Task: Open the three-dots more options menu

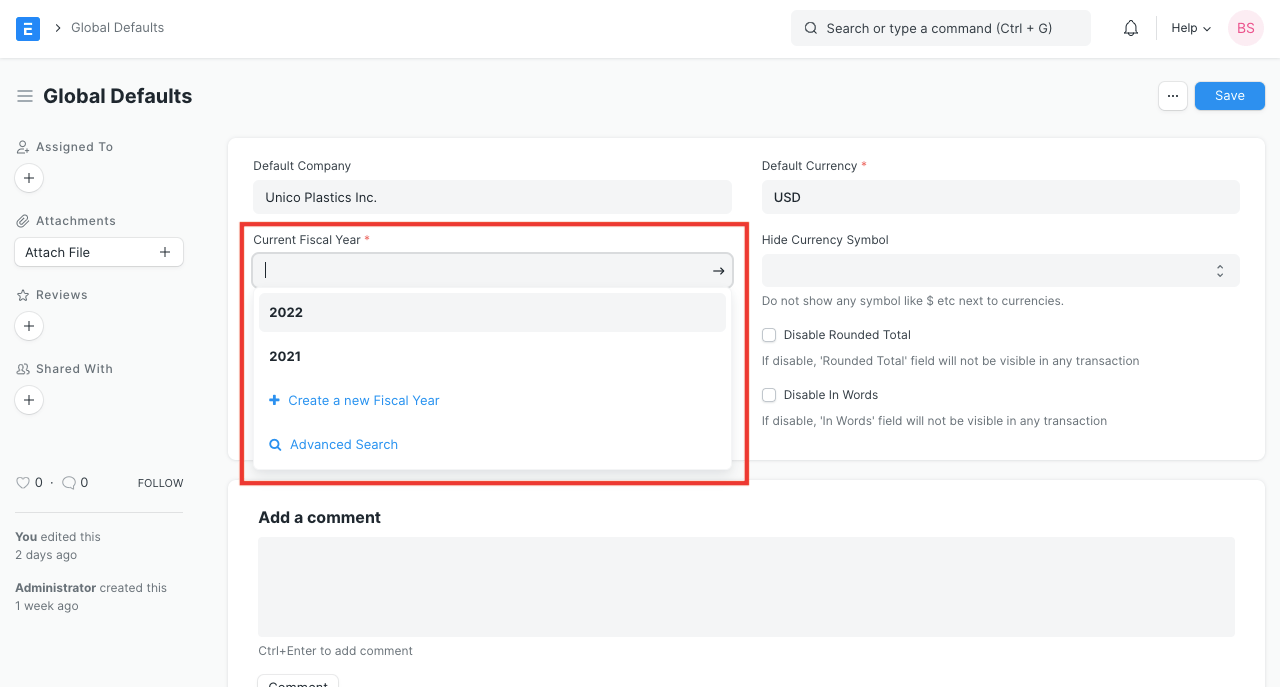Action: (1173, 96)
